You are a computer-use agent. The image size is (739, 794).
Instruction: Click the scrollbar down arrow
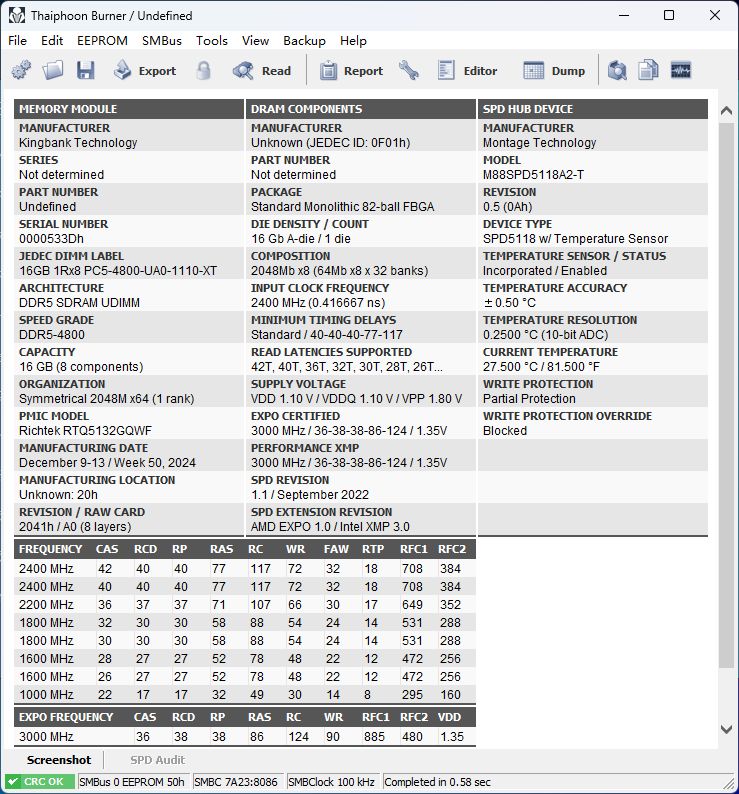pyautogui.click(x=726, y=729)
